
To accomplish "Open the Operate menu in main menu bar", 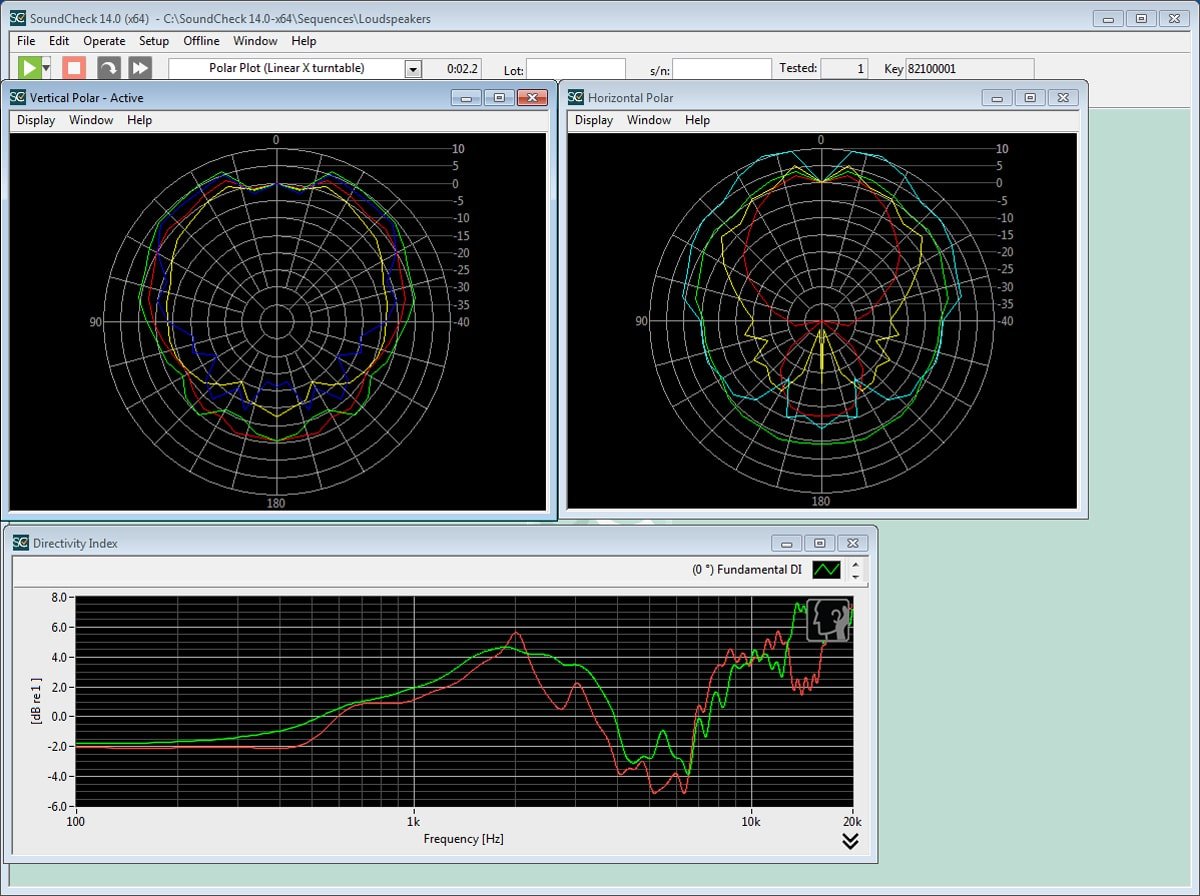I will click(104, 41).
